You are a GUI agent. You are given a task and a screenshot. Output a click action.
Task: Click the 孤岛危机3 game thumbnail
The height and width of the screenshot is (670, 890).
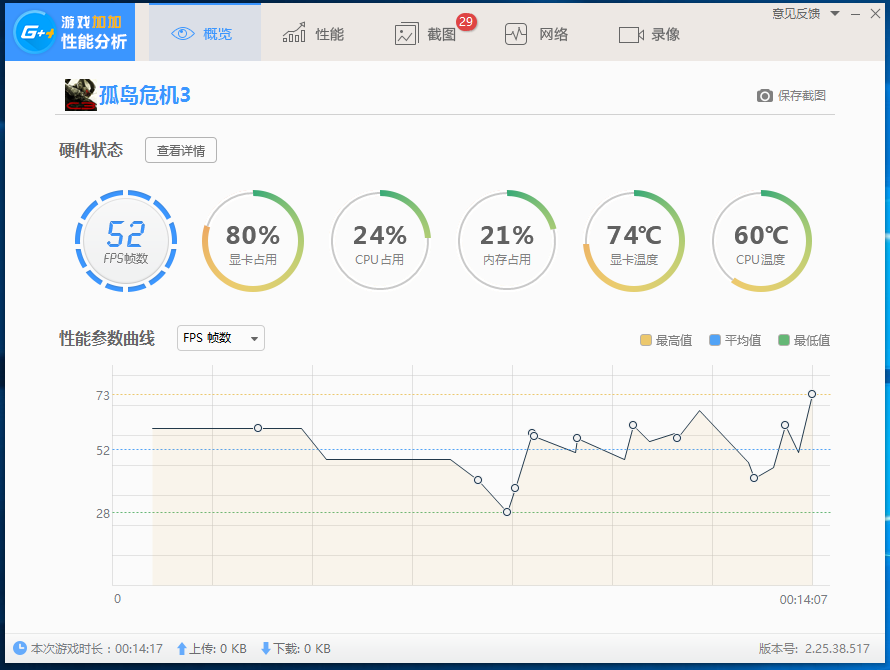[81, 95]
